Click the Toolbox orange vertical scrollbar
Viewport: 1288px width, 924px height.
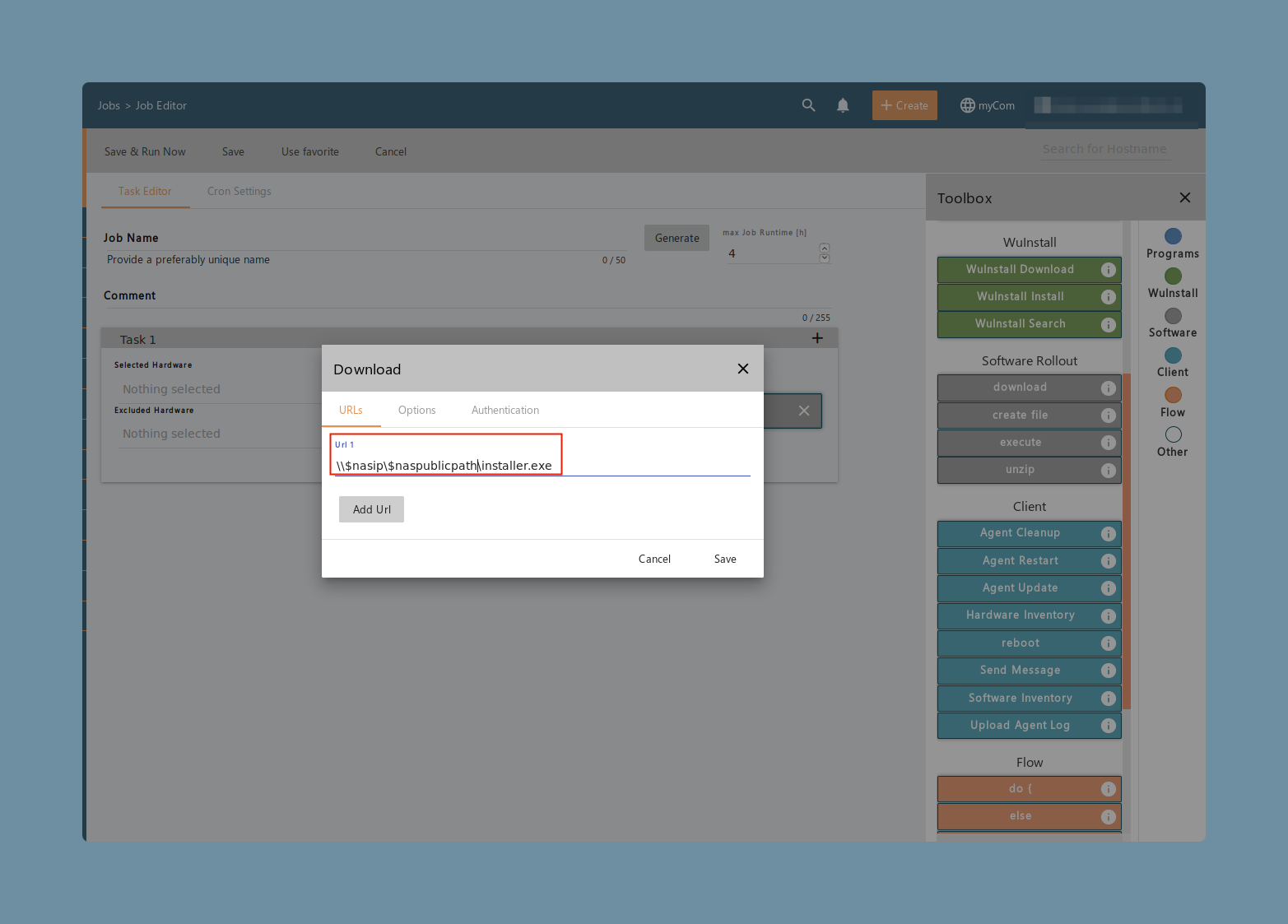click(x=1127, y=541)
